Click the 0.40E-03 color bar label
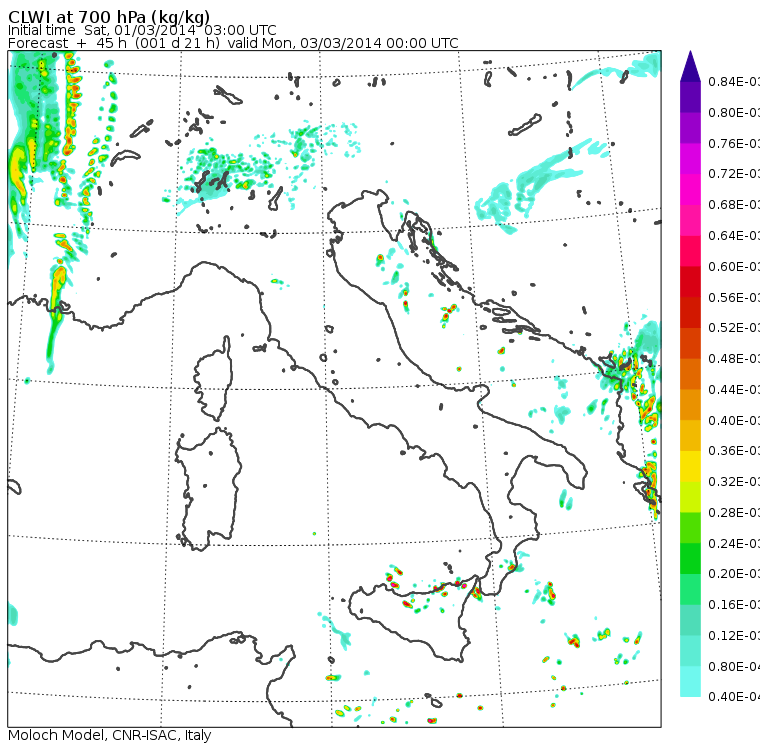Viewport: 760px width, 749px height. point(734,420)
